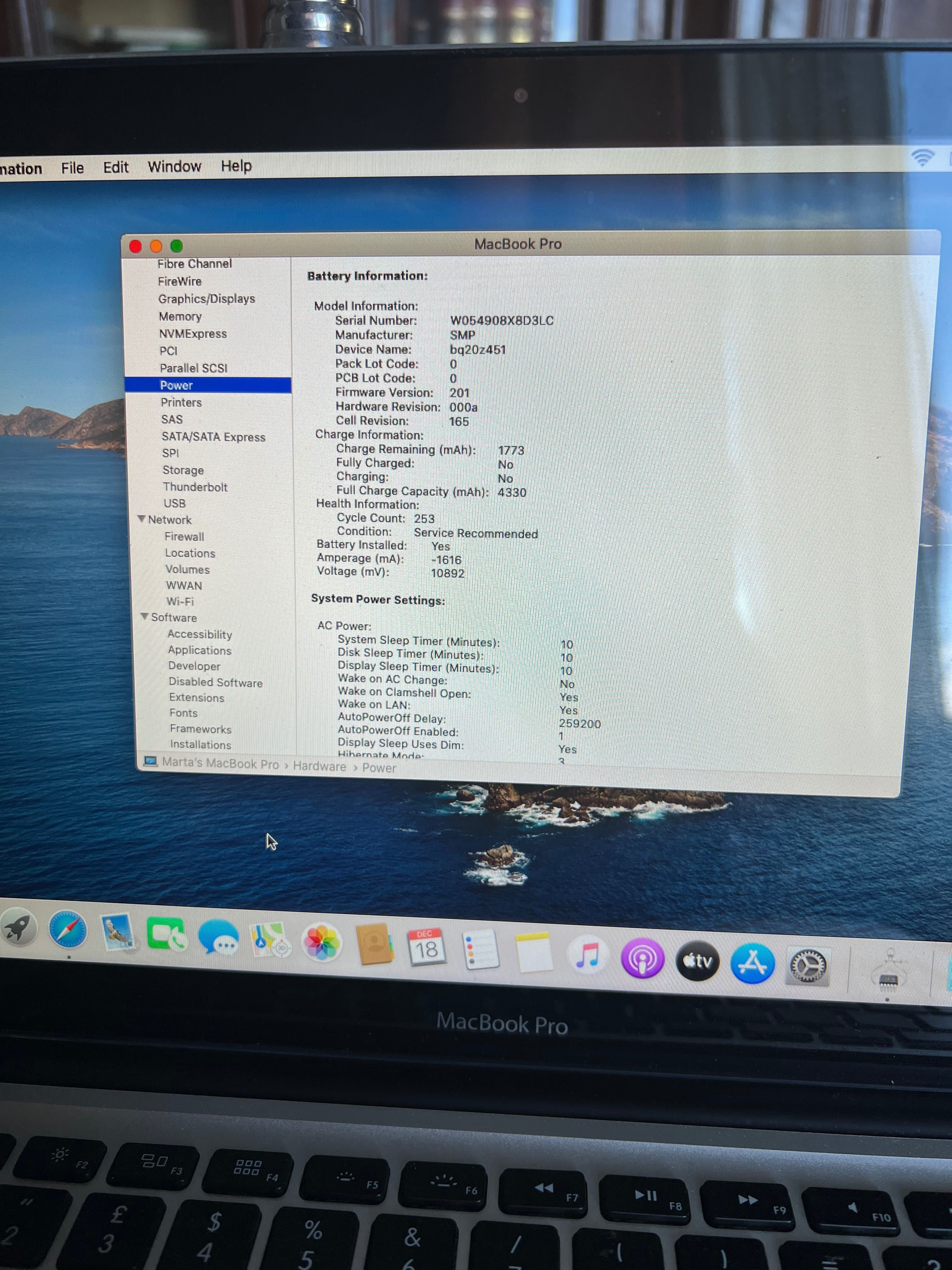Viewport: 952px width, 1270px height.
Task: Select SATA/SATA Express in the sidebar
Action: pyautogui.click(x=213, y=437)
